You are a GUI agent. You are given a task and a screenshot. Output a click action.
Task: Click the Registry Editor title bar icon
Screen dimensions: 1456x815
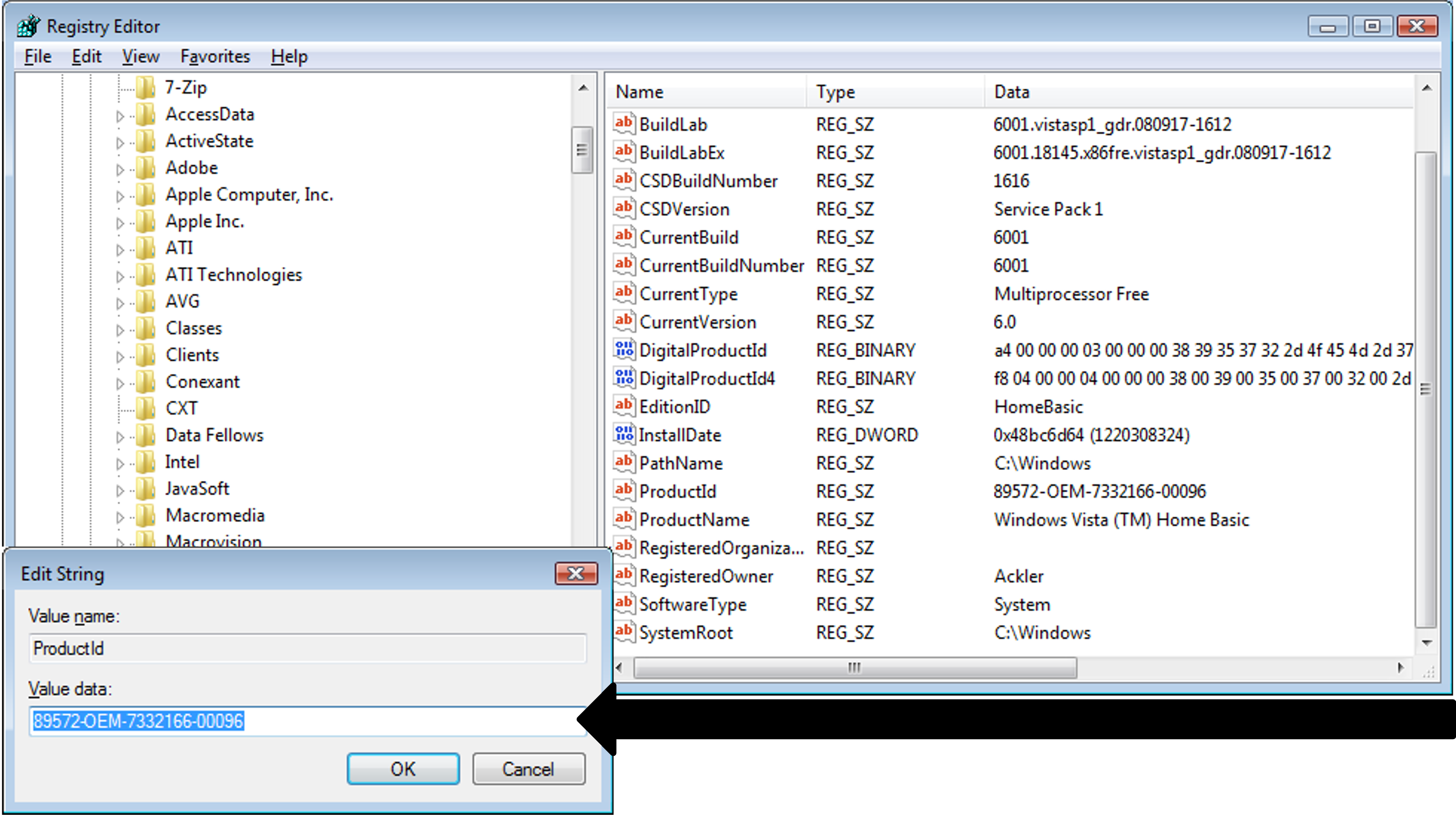click(28, 26)
